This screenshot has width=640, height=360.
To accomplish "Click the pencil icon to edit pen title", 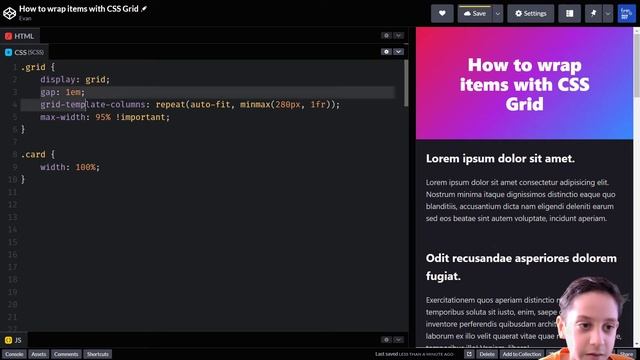I will point(144,9).
